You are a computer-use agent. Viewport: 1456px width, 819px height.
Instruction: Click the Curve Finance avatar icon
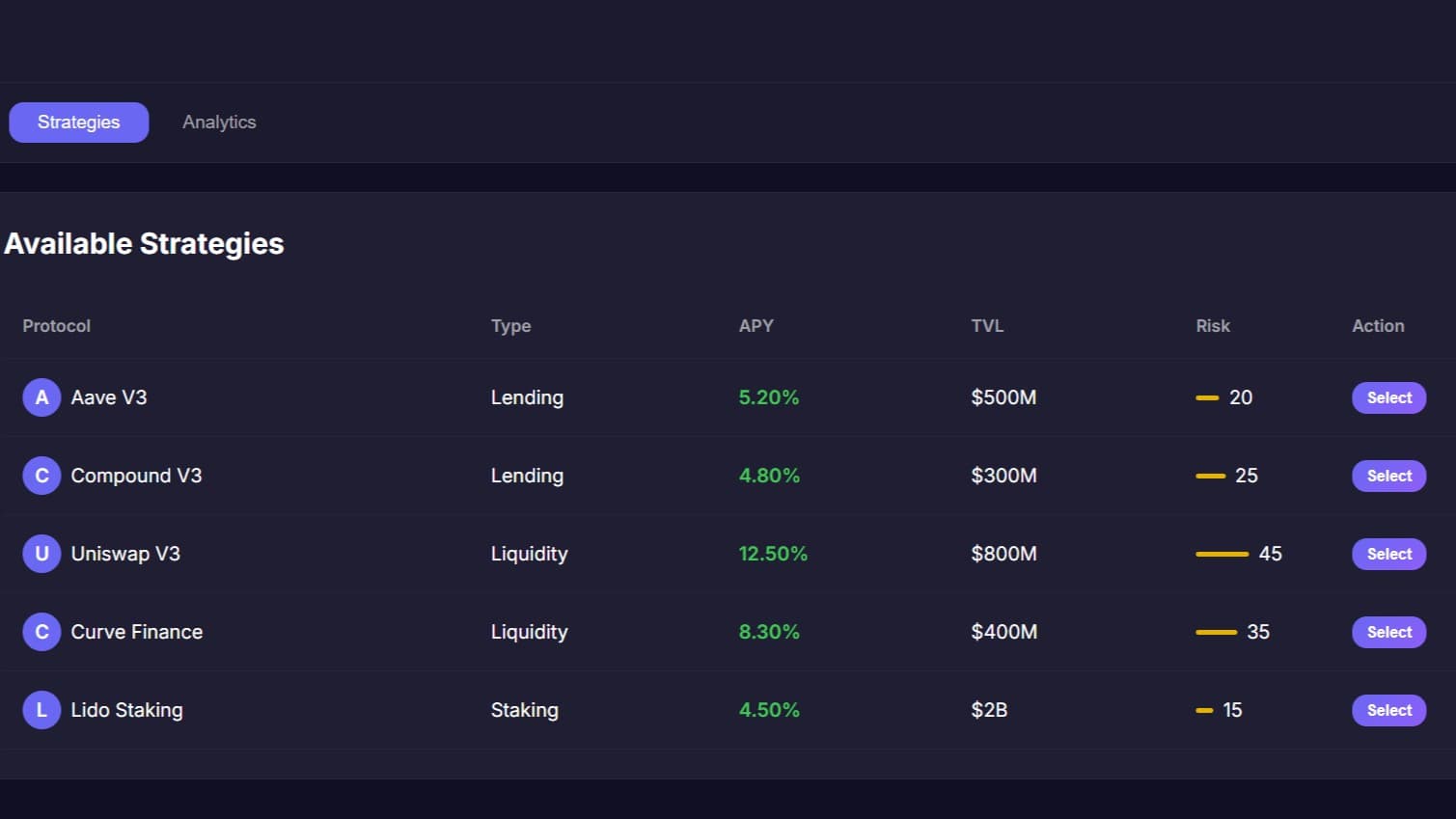pyautogui.click(x=41, y=632)
